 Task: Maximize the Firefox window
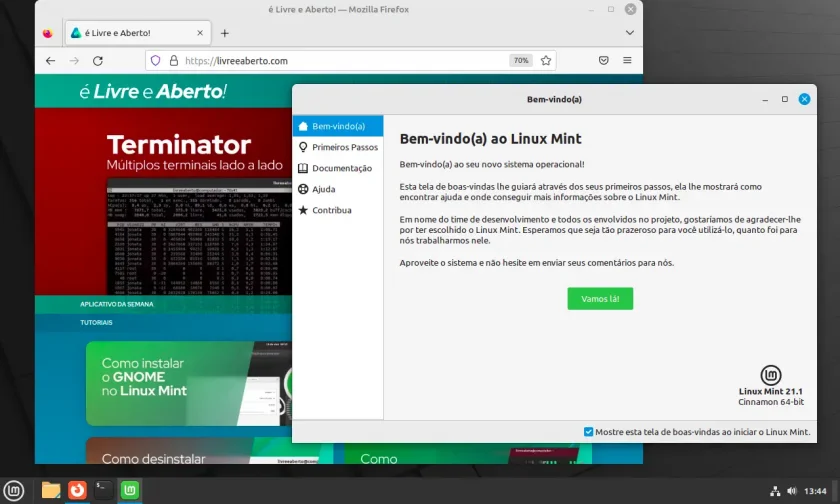tap(611, 9)
